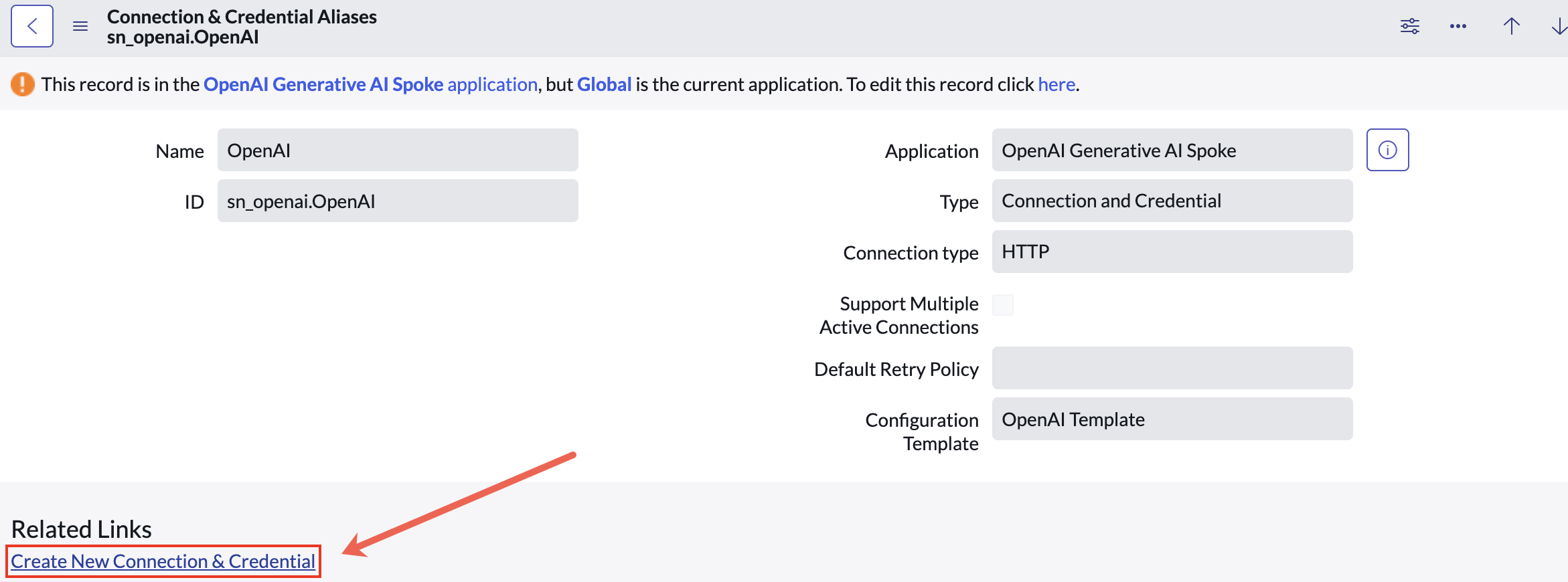Open the Type field Connection and Credential
Viewport: 1568px width, 582px height.
[x=1172, y=201]
